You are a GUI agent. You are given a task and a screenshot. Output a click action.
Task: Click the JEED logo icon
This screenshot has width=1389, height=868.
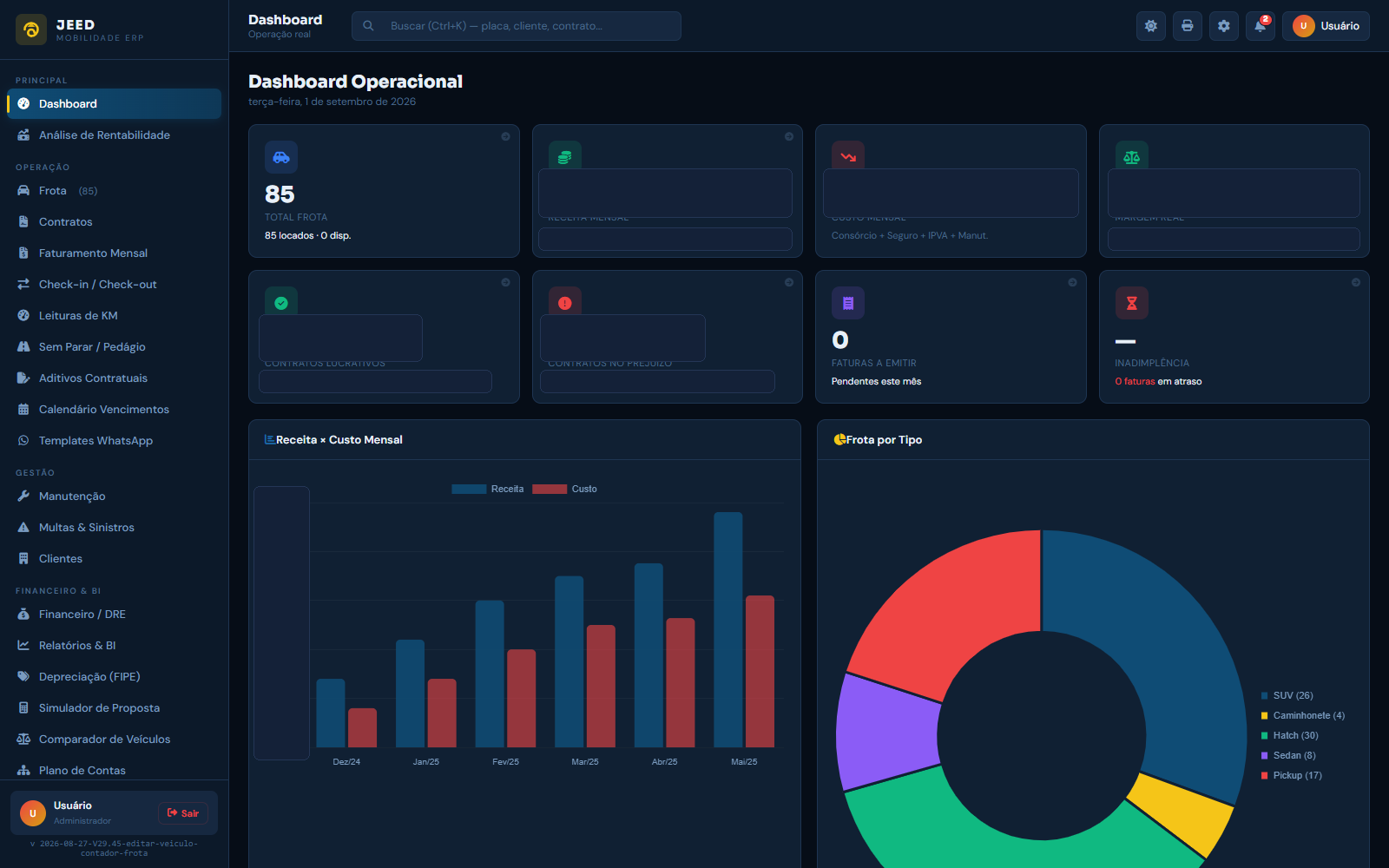[31, 30]
